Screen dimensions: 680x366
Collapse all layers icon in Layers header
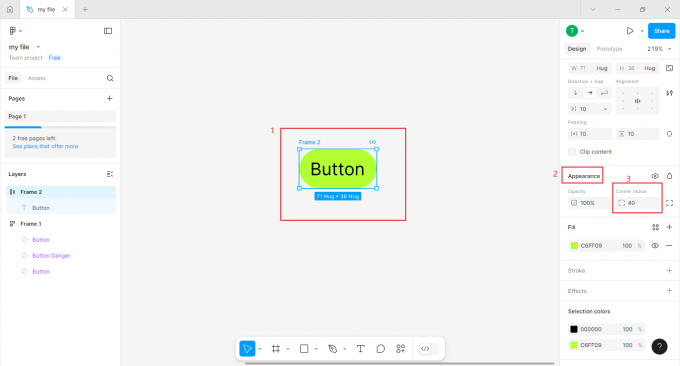point(110,174)
